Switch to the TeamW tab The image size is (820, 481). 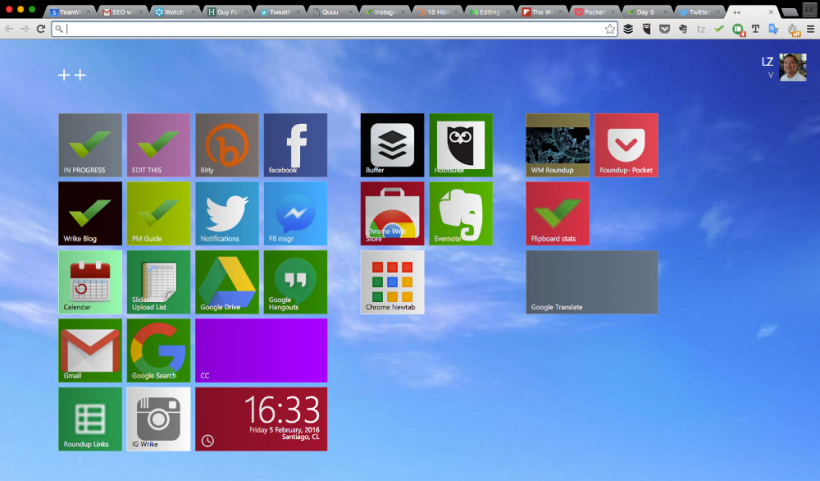coord(71,12)
